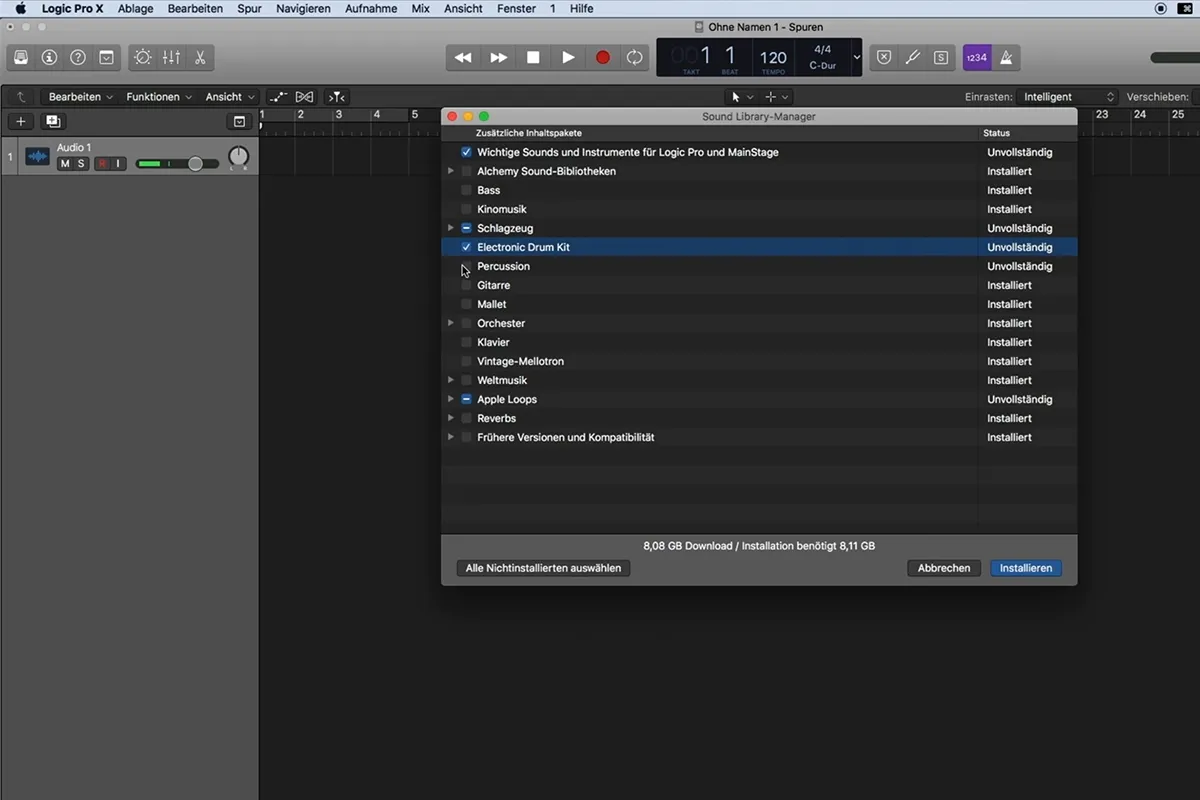Toggle input monitoring on Audio 1
The width and height of the screenshot is (1200, 800).
118,164
